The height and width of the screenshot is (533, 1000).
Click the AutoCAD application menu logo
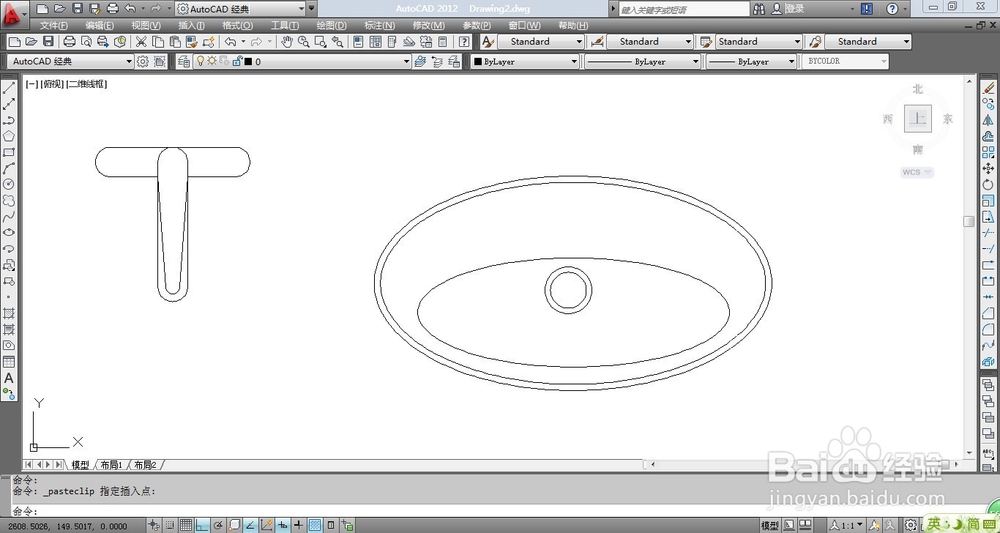click(x=14, y=13)
